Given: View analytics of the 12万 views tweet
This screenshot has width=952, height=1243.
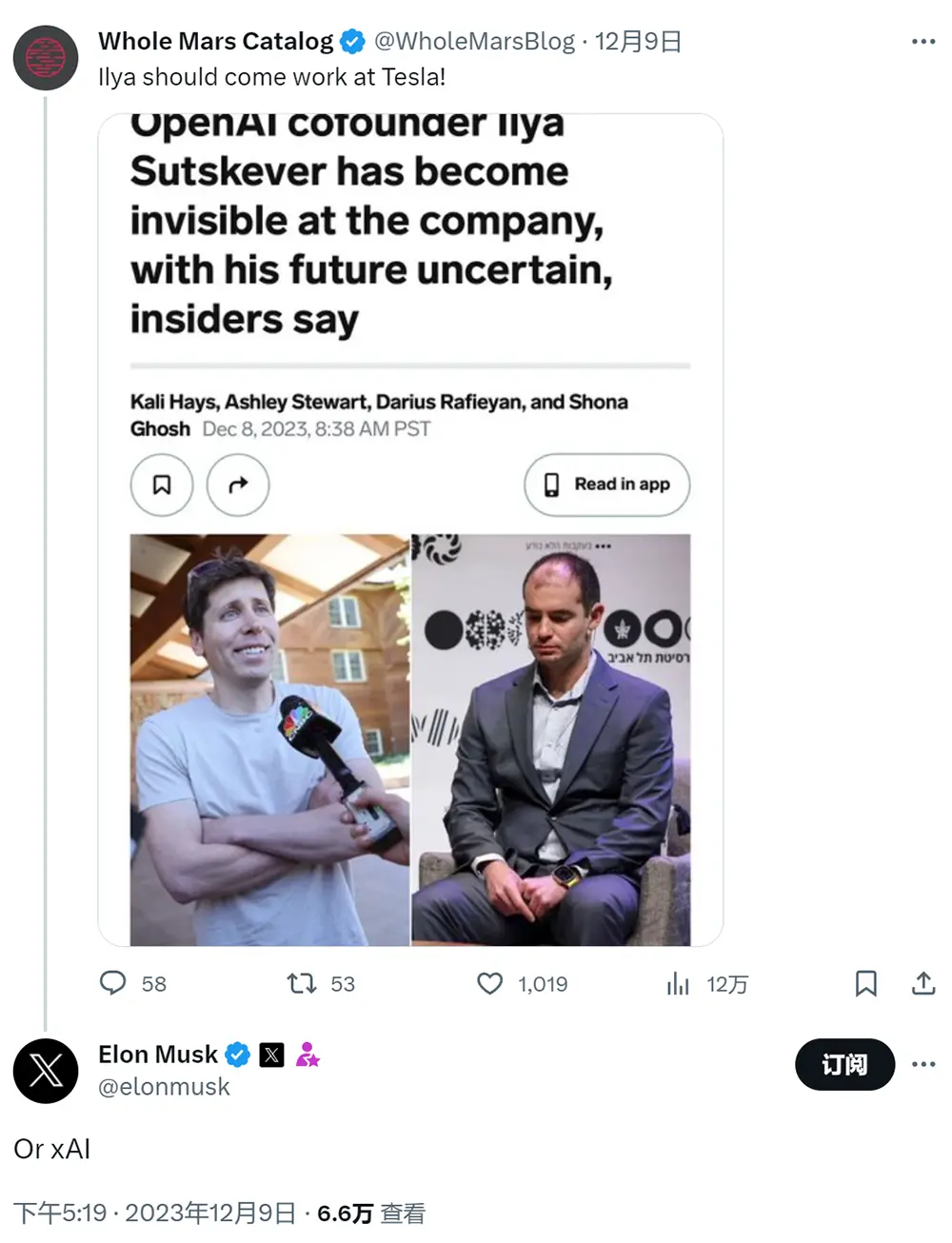Looking at the screenshot, I should (678, 983).
